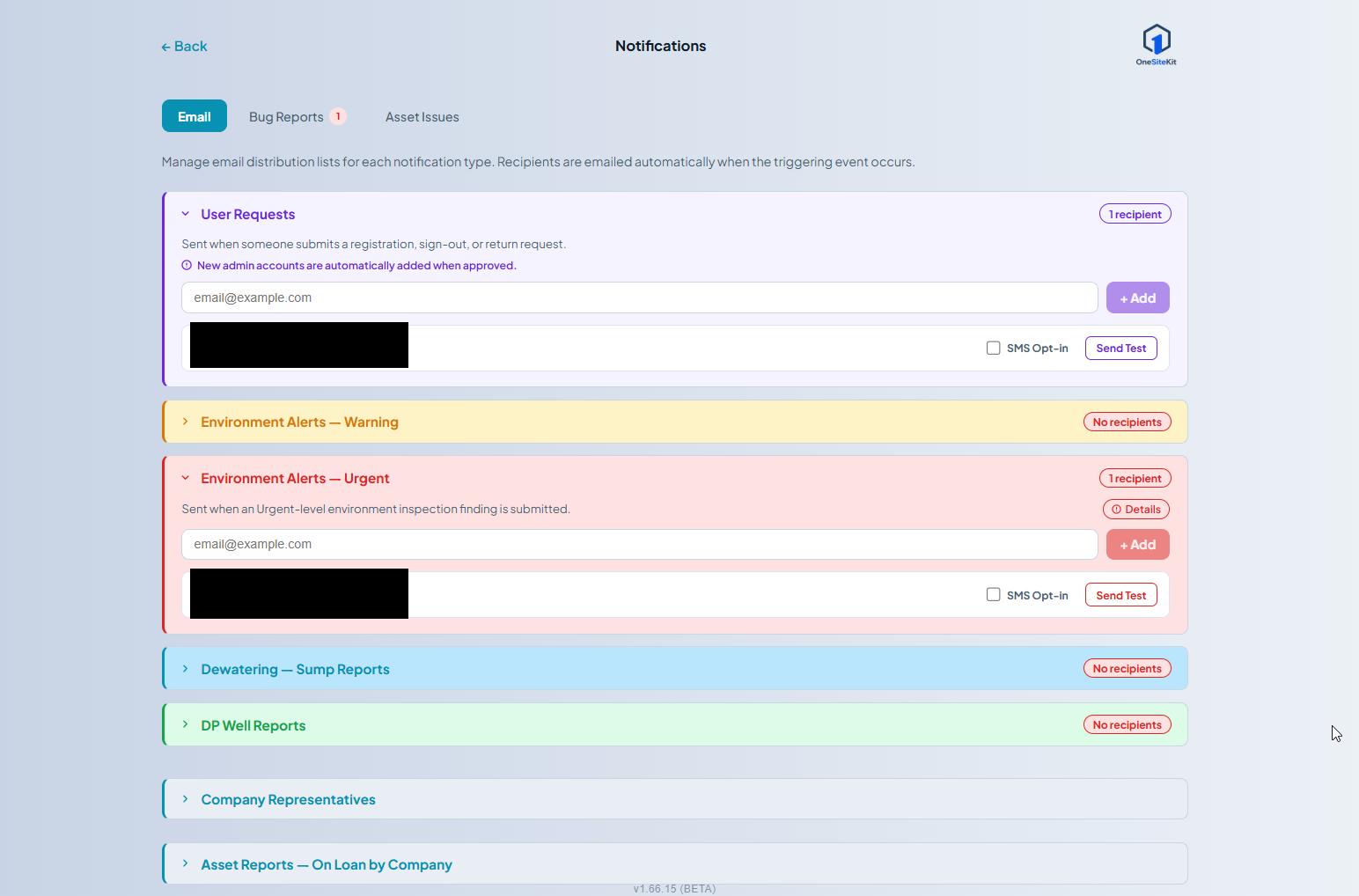This screenshot has height=896, width=1359.
Task: Switch to the Email tab
Action: pyautogui.click(x=195, y=116)
